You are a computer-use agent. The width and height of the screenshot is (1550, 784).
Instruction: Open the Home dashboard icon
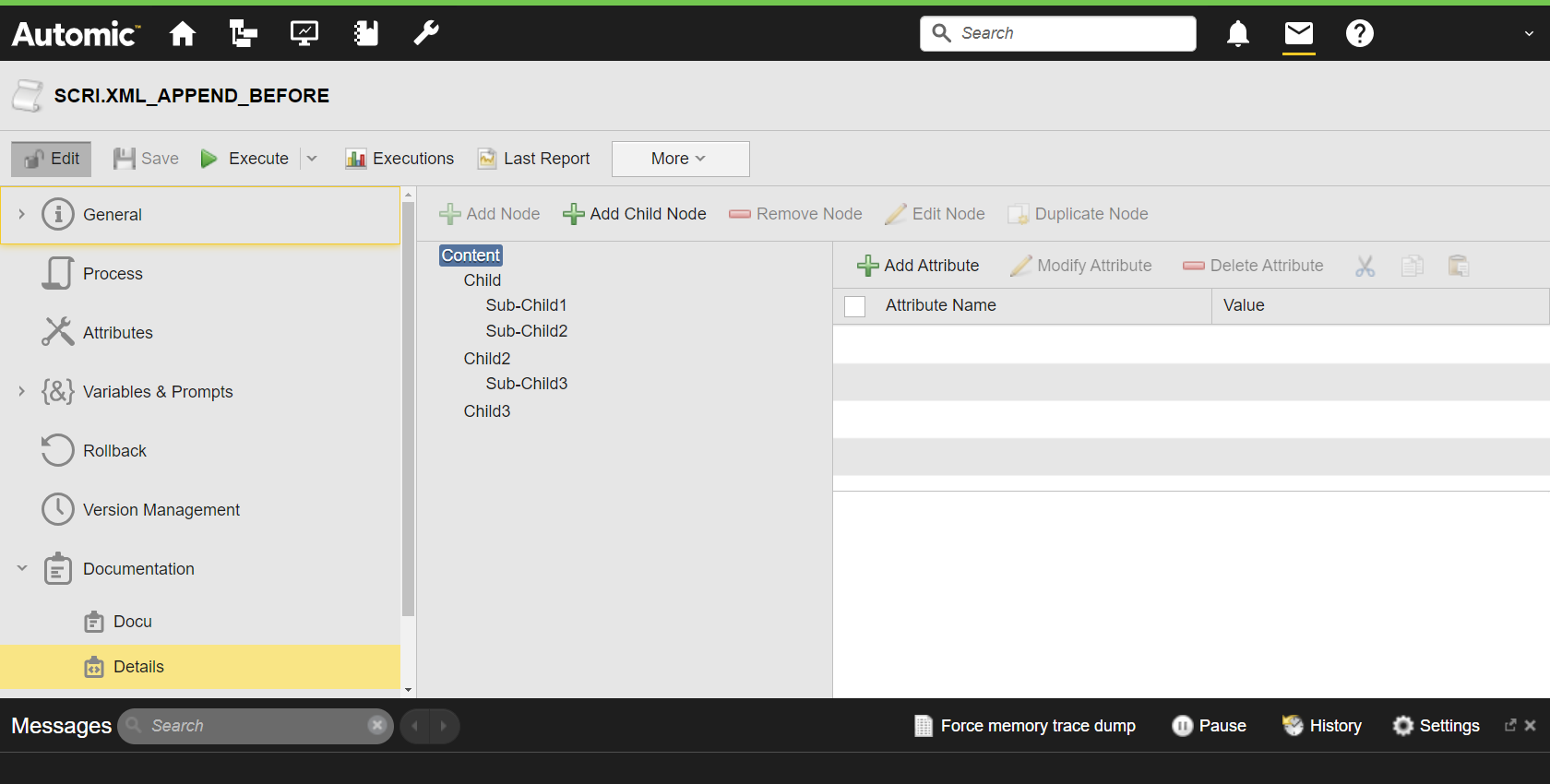(183, 34)
